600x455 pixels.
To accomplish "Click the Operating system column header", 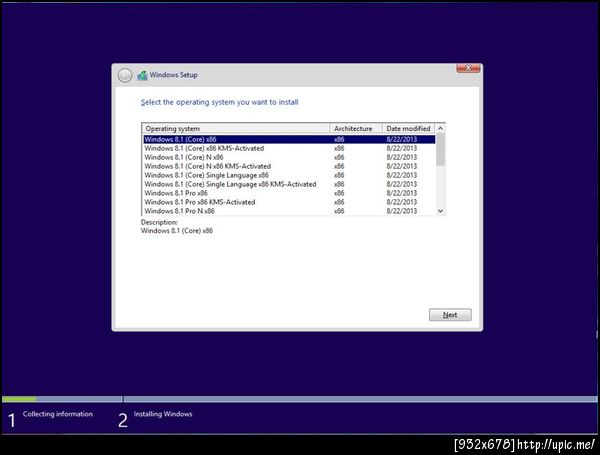I will [236, 129].
